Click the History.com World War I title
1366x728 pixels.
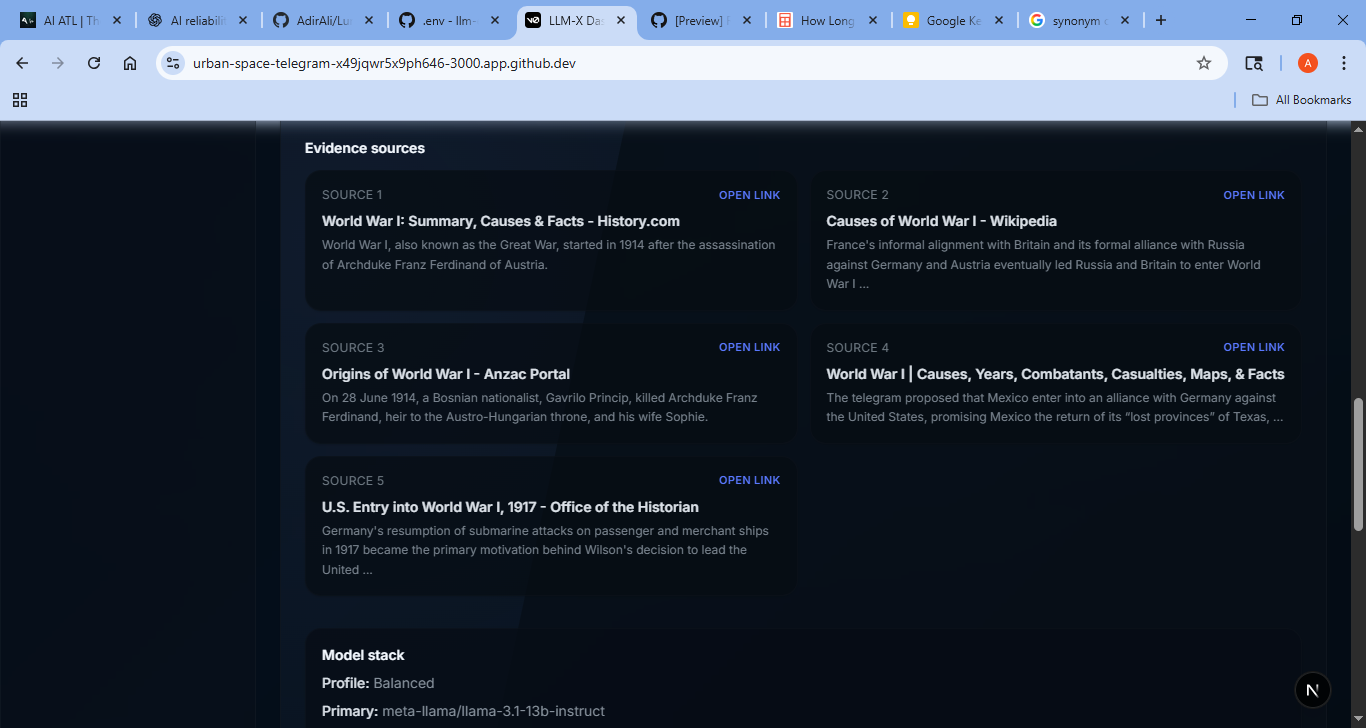500,221
